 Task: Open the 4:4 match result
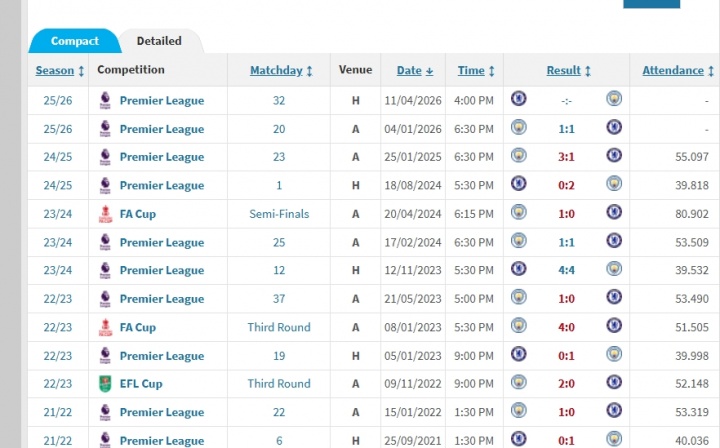point(565,270)
